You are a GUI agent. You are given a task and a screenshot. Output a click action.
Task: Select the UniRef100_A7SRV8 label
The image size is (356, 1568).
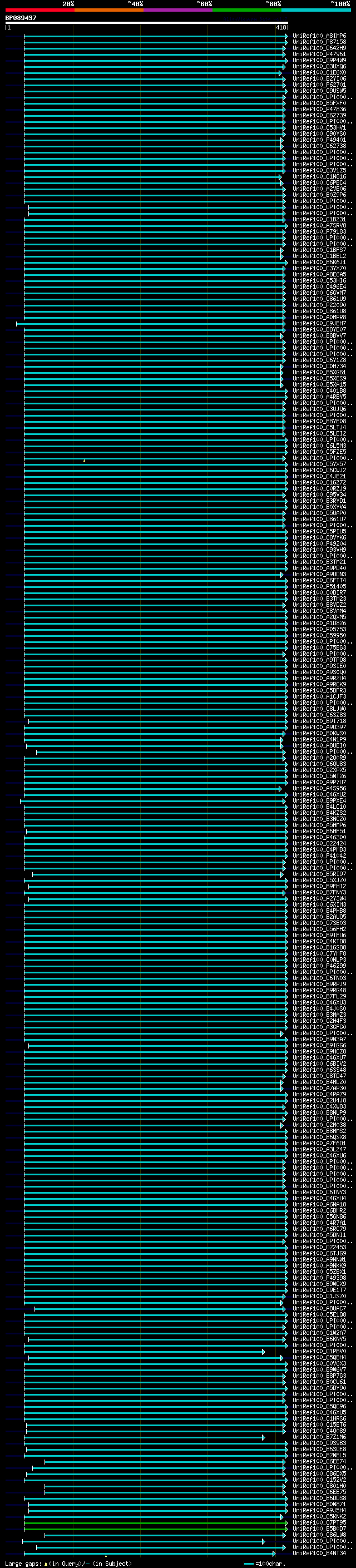point(319,225)
